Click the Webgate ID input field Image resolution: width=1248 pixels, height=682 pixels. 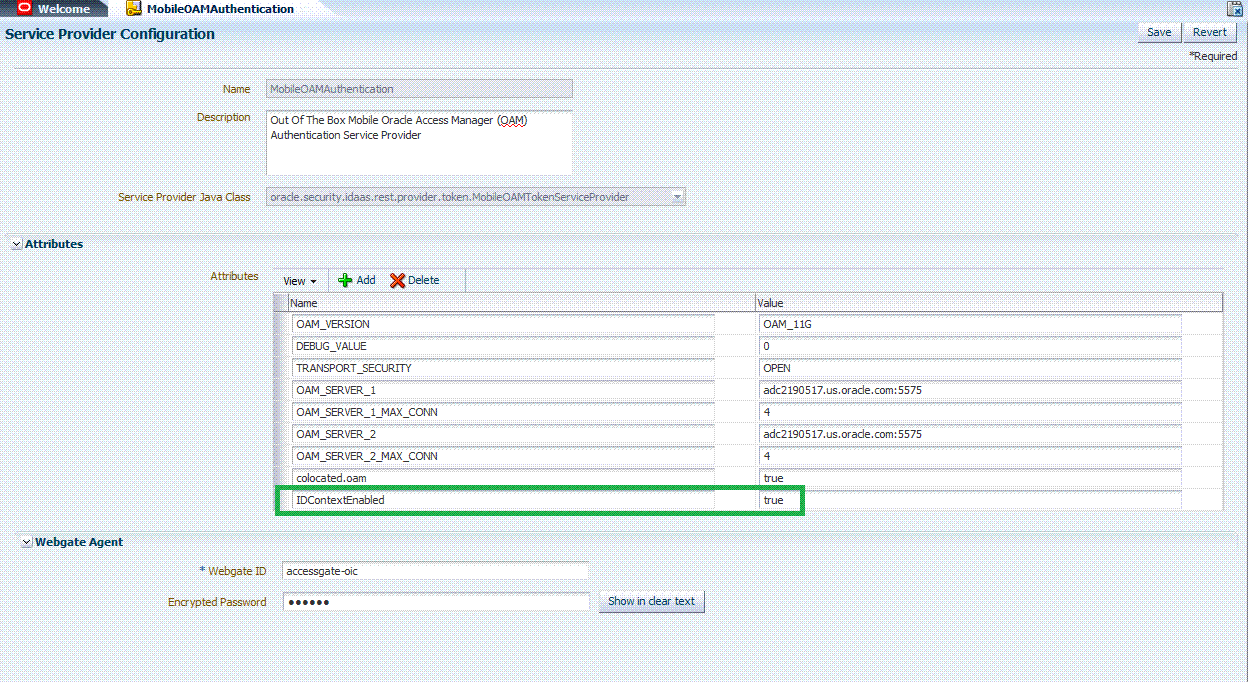coord(436,571)
